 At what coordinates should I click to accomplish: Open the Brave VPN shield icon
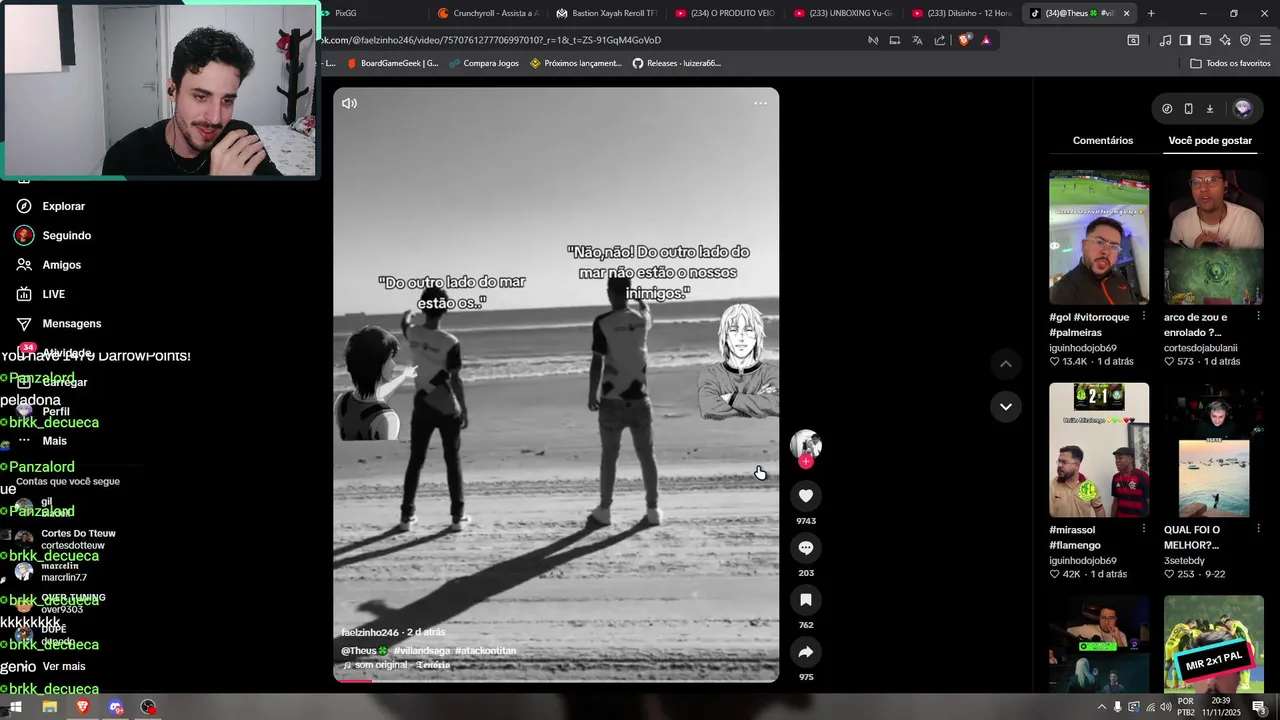pos(1245,40)
